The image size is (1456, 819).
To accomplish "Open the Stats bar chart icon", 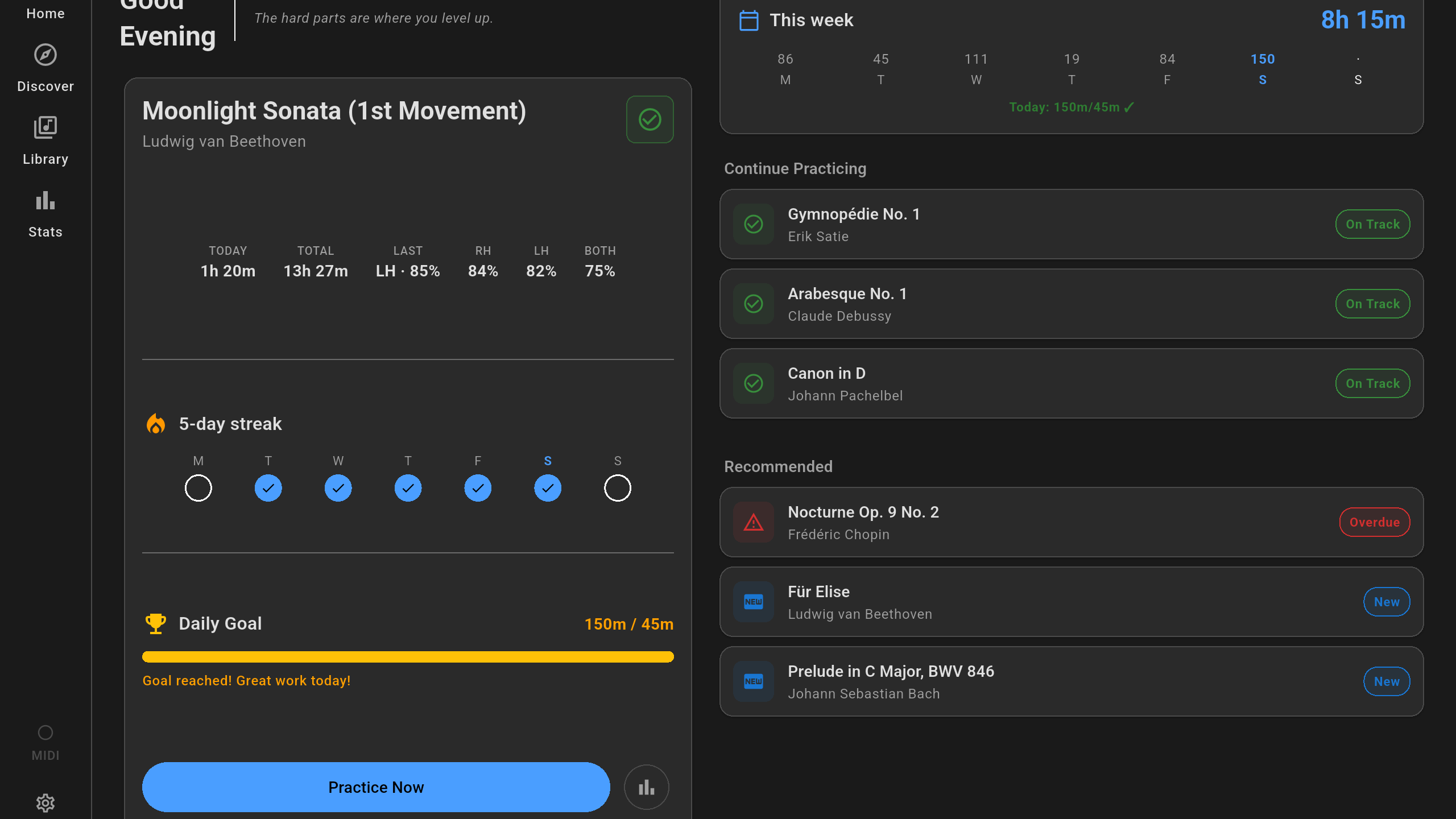I will tap(45, 200).
